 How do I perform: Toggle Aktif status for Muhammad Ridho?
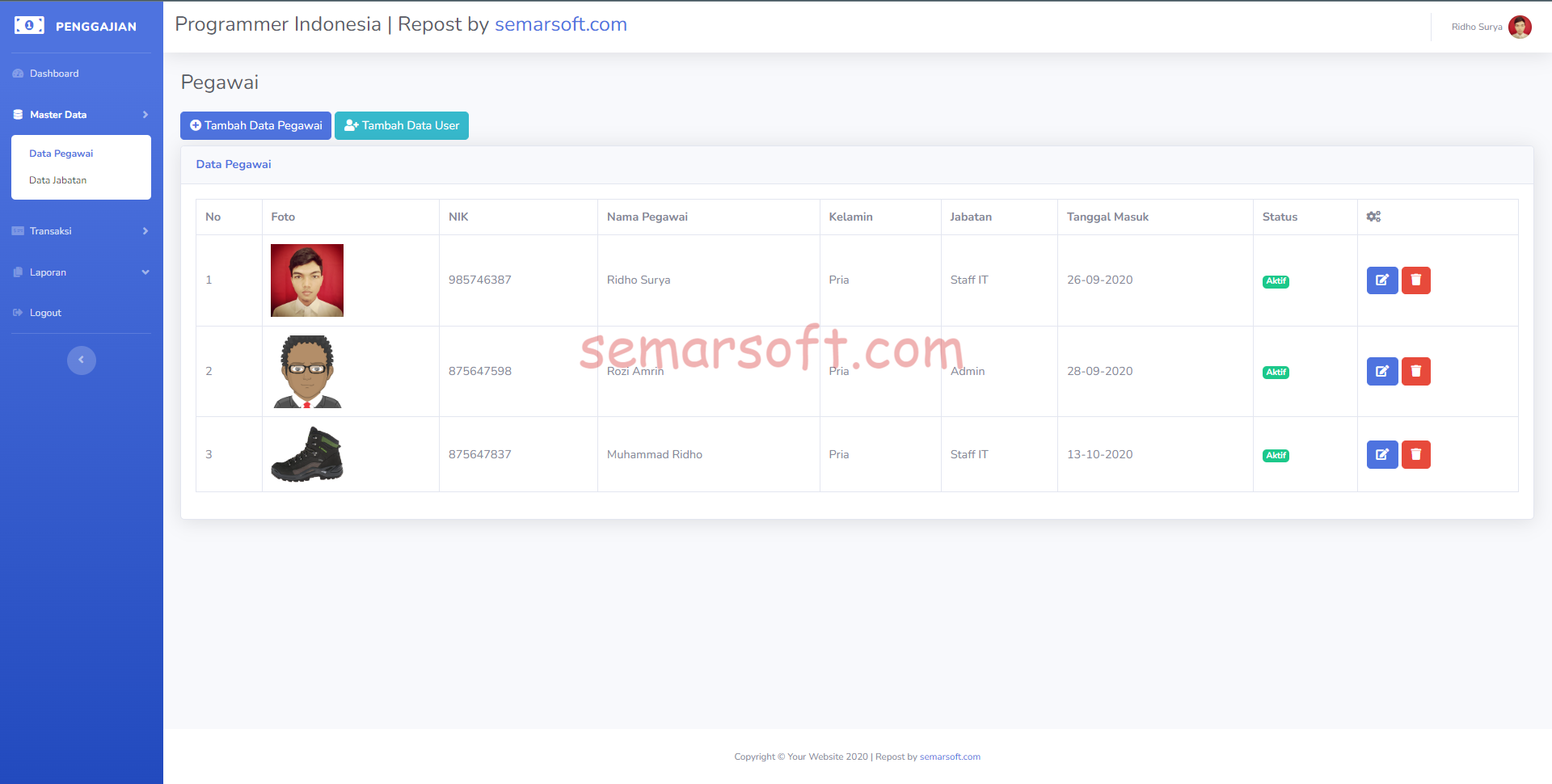coord(1276,455)
